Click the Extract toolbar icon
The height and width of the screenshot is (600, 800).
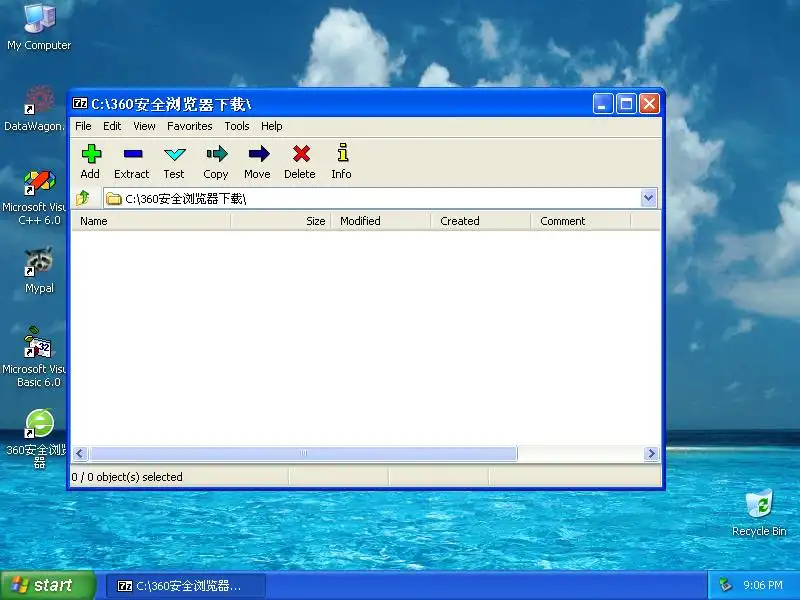click(132, 161)
